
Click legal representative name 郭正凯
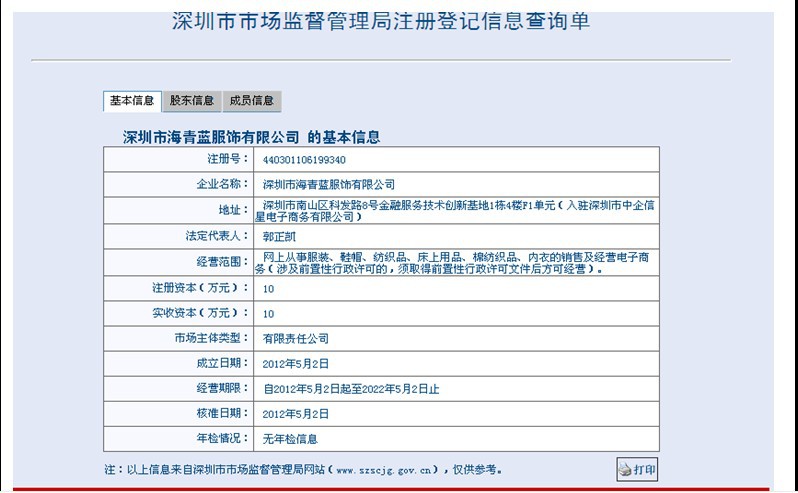coord(280,237)
